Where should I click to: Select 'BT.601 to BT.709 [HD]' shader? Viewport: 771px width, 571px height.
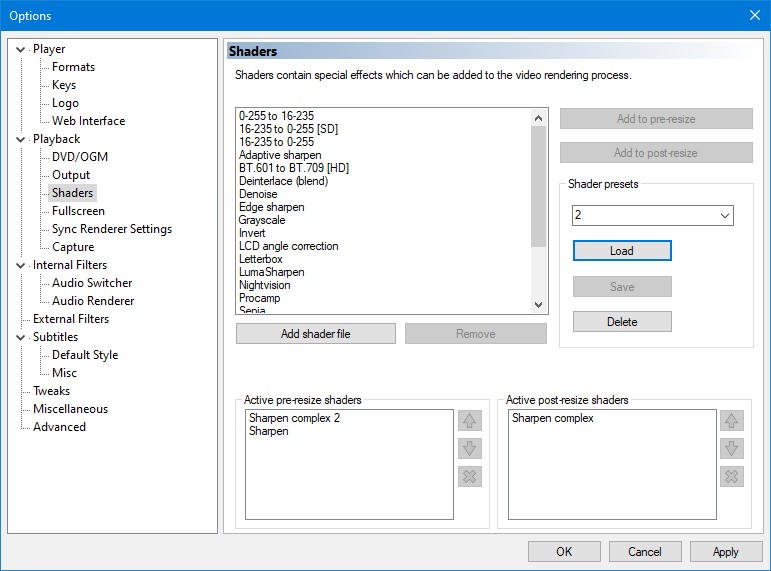tap(294, 168)
